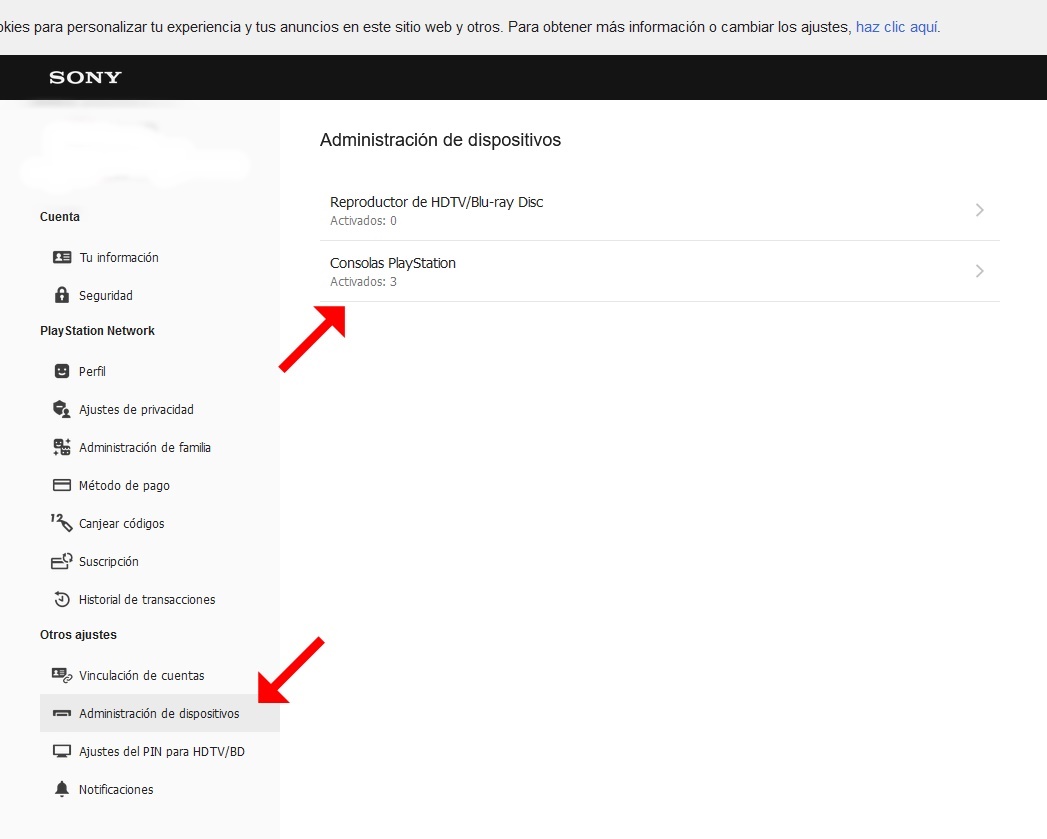
Task: Open Consolas PlayStation device list
Action: coord(660,271)
